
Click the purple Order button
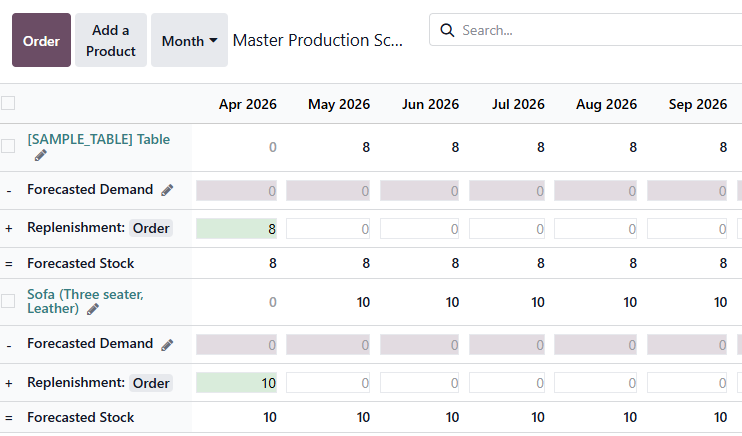pyautogui.click(x=41, y=41)
